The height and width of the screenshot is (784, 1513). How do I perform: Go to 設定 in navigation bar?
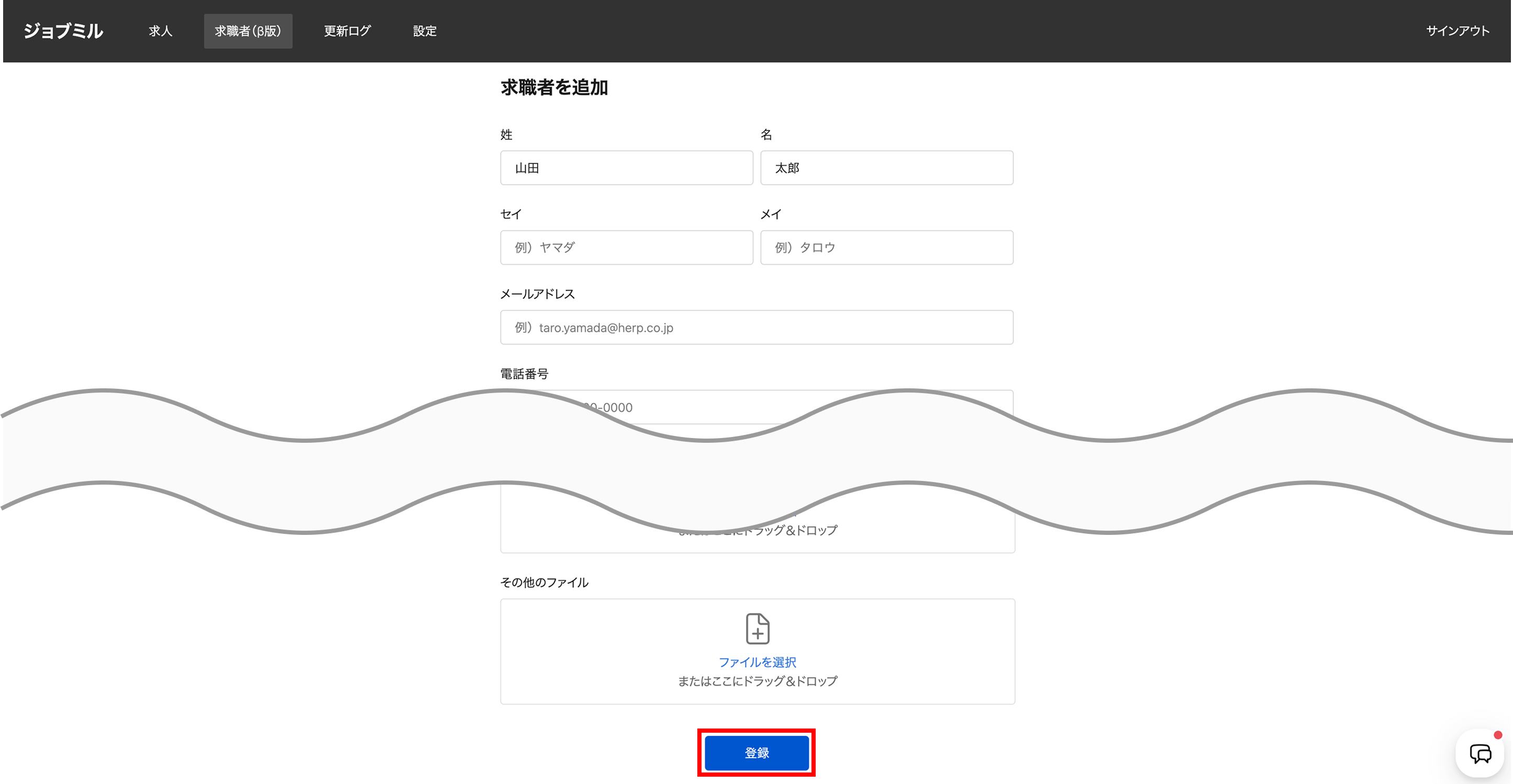click(425, 30)
